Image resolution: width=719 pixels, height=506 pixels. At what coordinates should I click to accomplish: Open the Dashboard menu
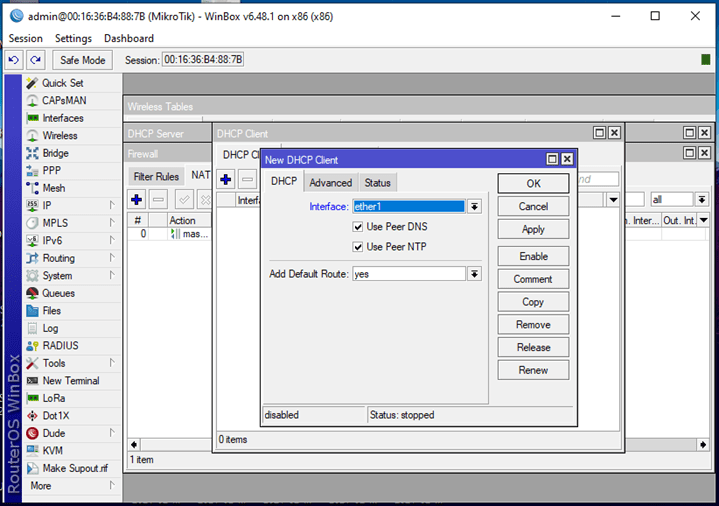pyautogui.click(x=129, y=39)
